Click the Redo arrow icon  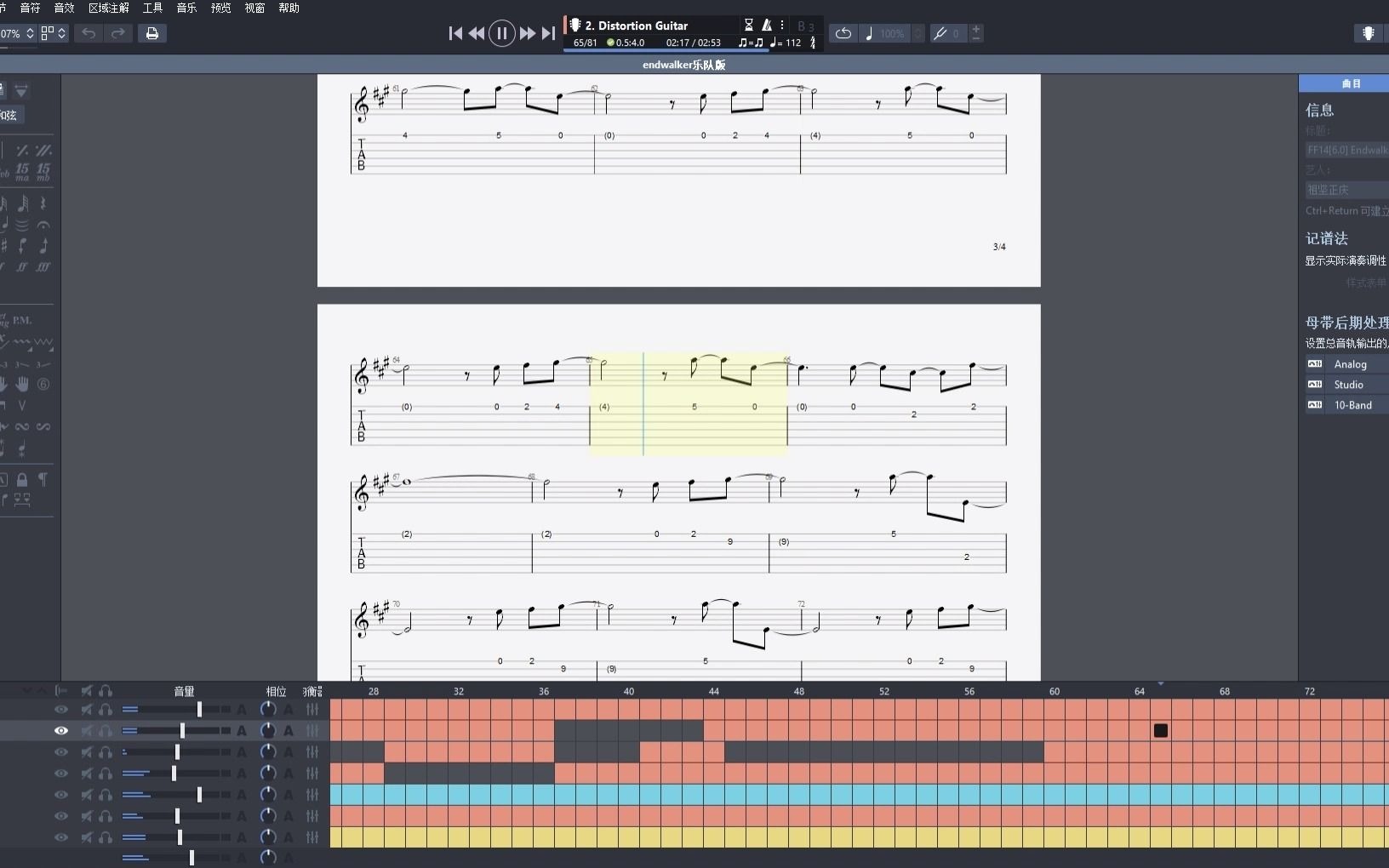coord(118,33)
